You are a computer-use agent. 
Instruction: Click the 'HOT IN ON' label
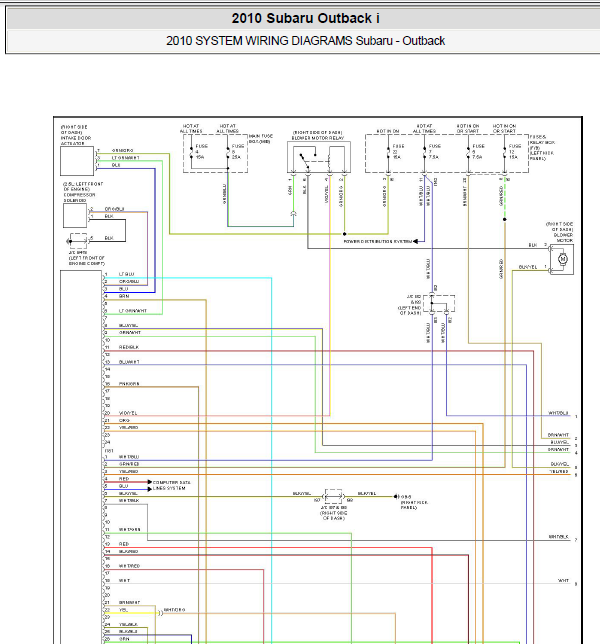(388, 131)
